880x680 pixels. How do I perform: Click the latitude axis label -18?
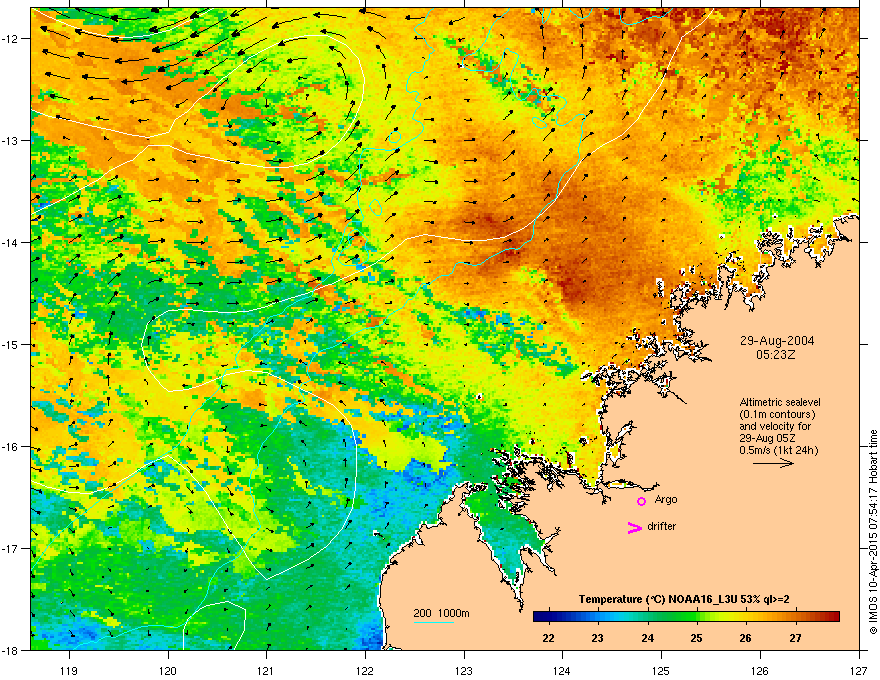click(x=11, y=650)
